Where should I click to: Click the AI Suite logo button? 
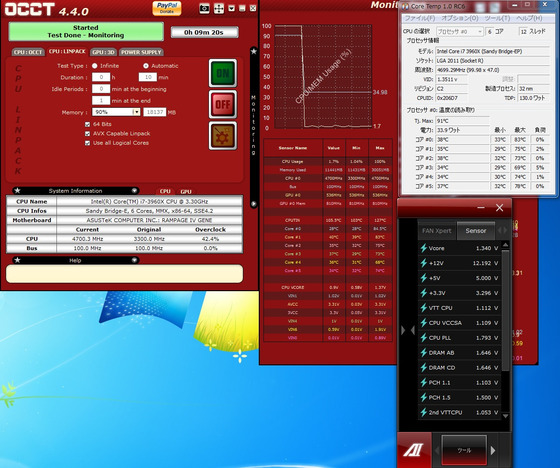click(x=414, y=450)
